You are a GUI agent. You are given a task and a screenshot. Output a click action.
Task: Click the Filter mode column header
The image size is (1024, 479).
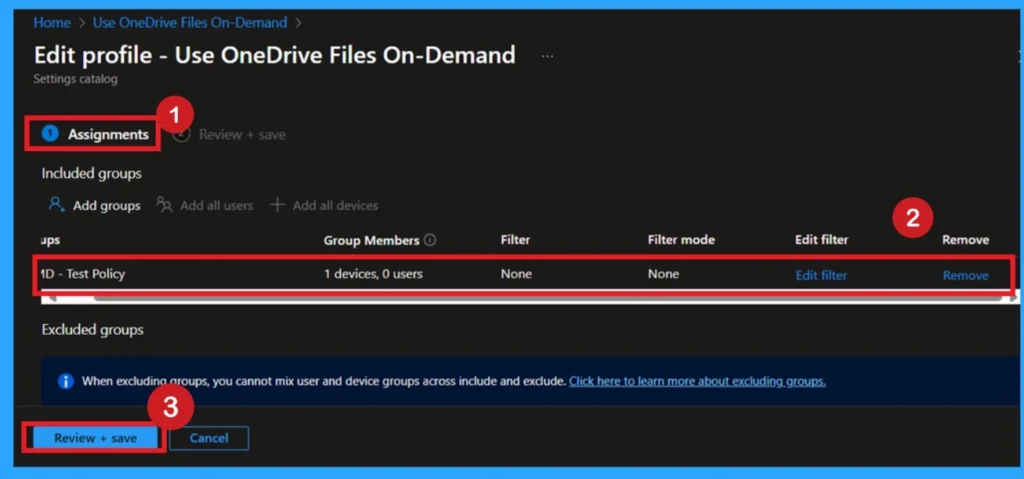681,240
